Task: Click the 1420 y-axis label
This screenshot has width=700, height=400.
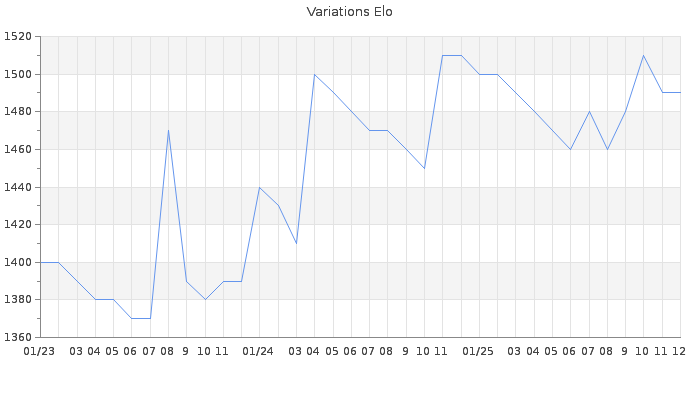Action: pyautogui.click(x=18, y=225)
